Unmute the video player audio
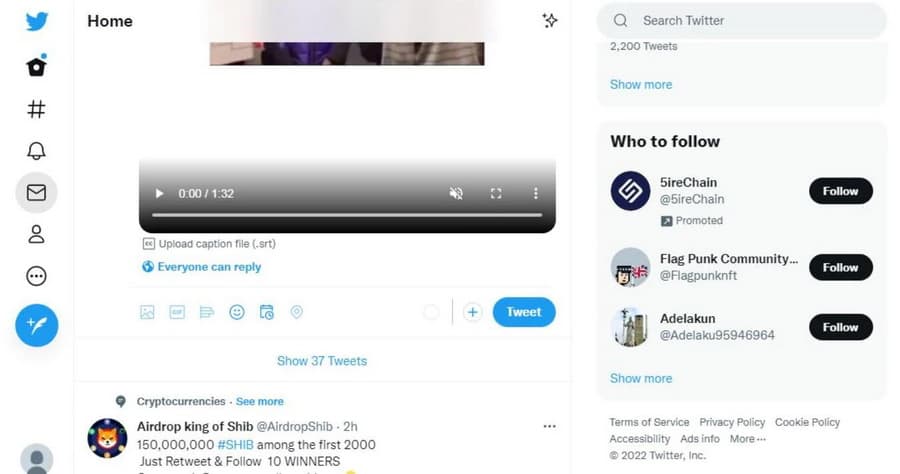900x474 pixels. coord(456,193)
